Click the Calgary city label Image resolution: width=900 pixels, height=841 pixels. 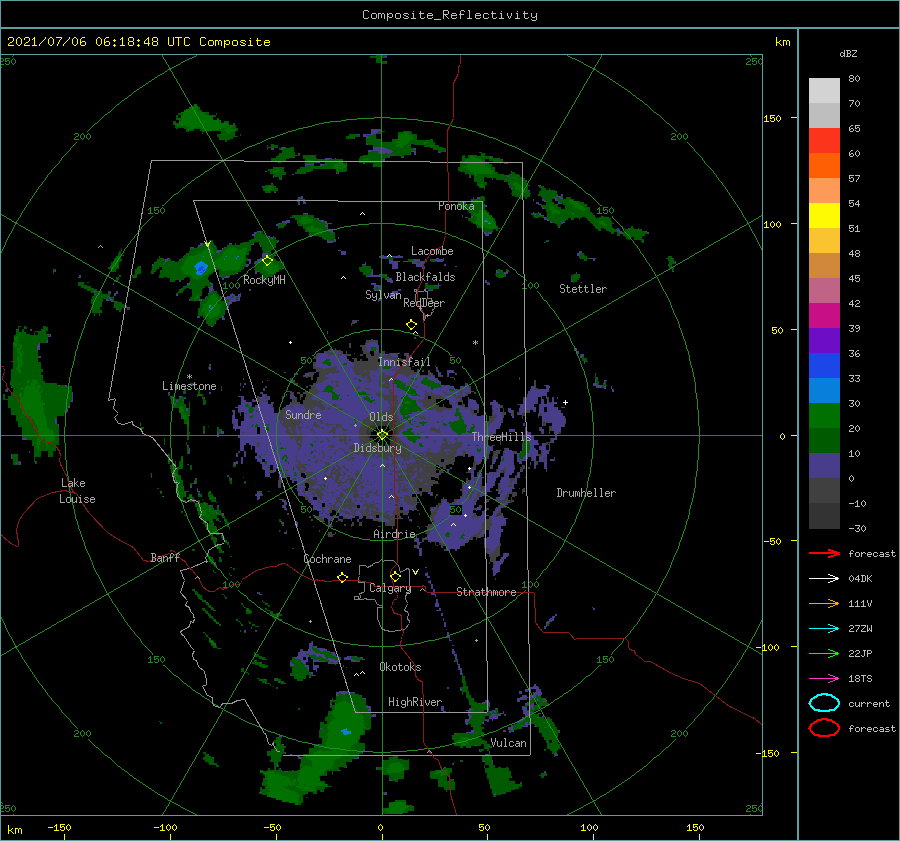(390, 588)
